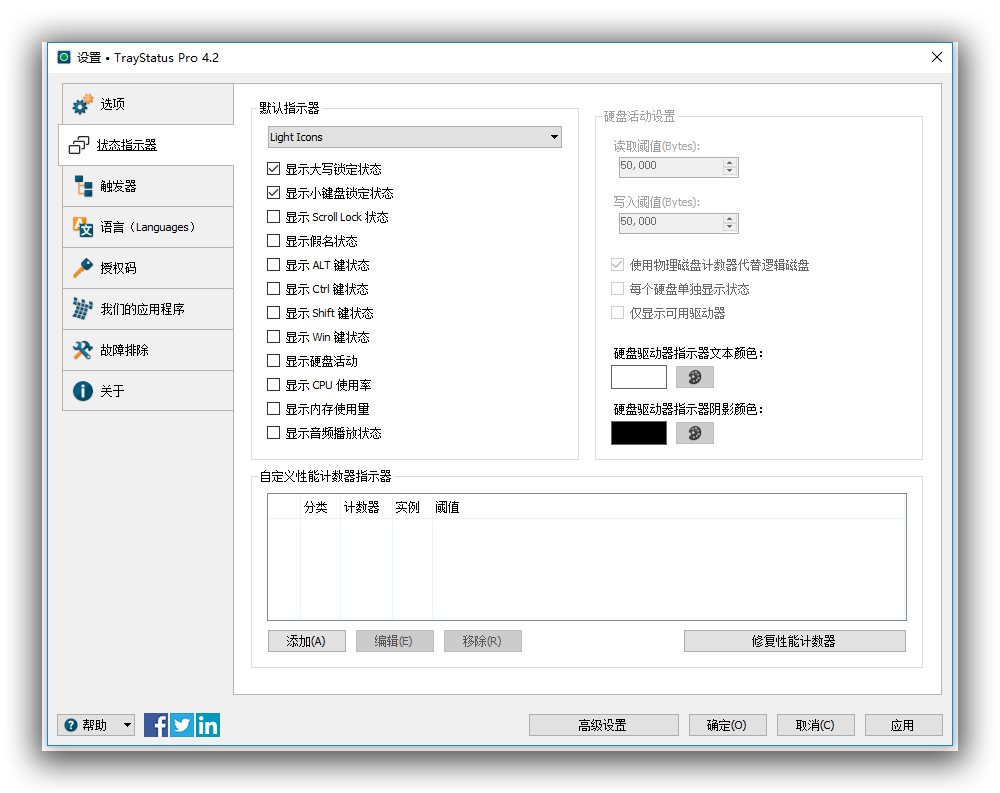Enable 显示 Shift 键状态
Viewport: 1000px width, 793px height.
coord(274,313)
